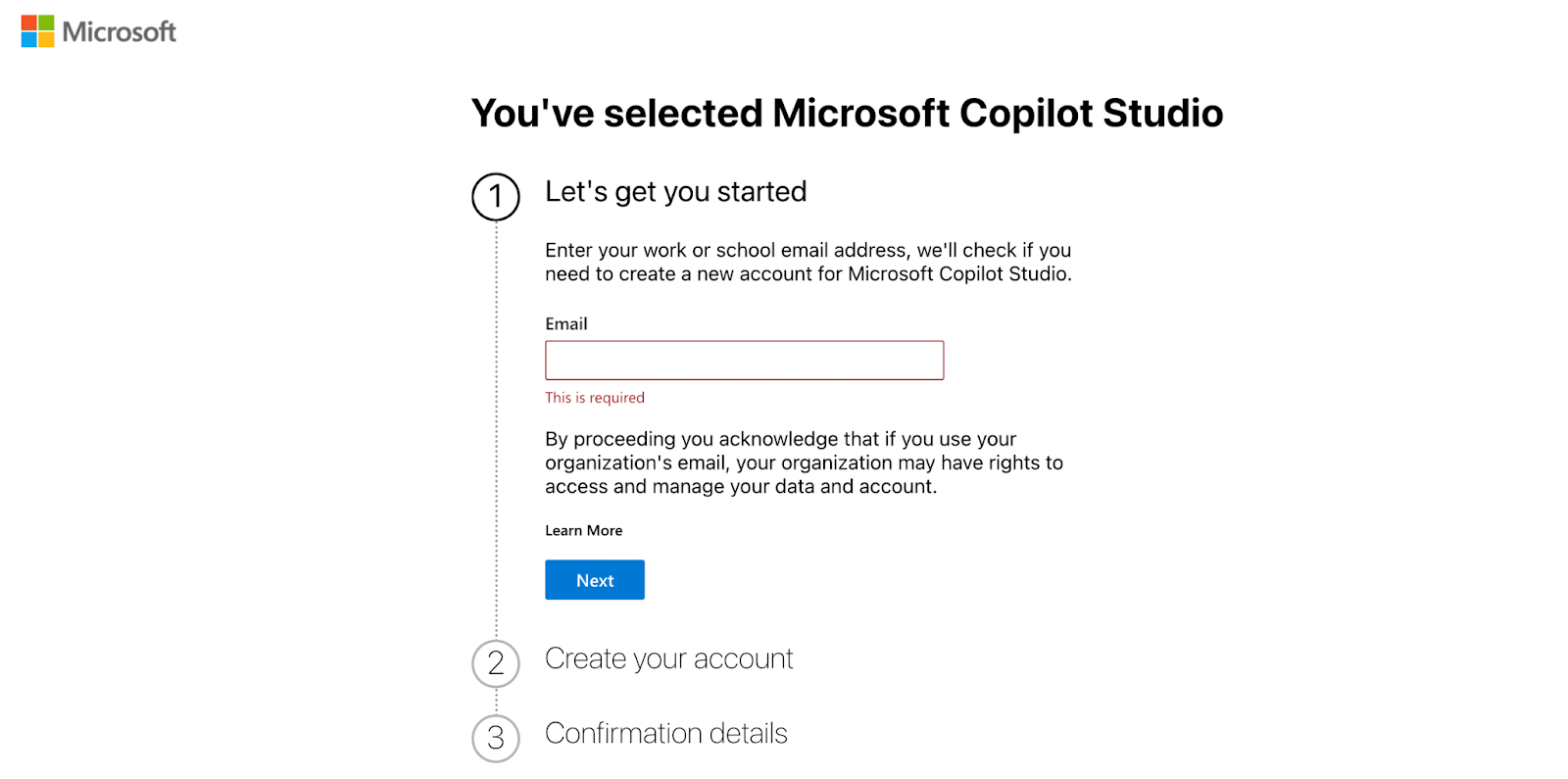The height and width of the screenshot is (779, 1568).
Task: Click the Microsoft wordmark text
Action: (x=119, y=31)
